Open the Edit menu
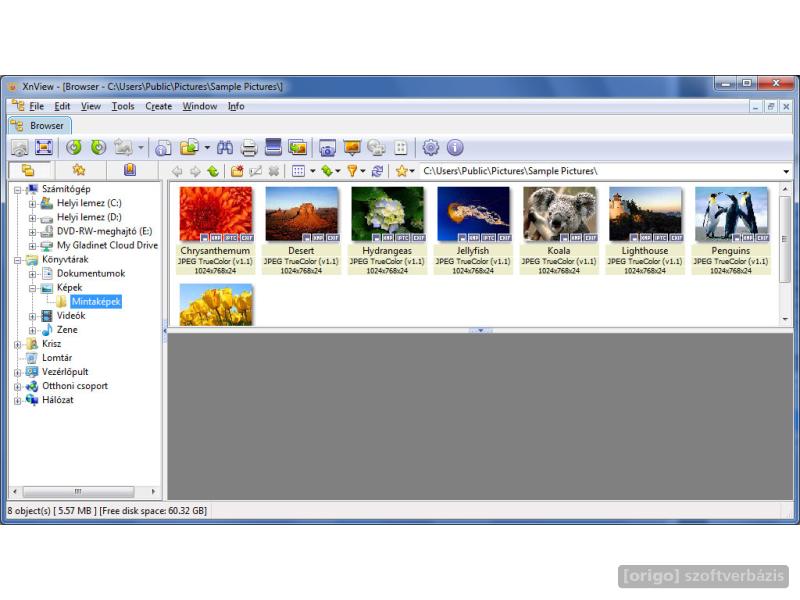 point(62,106)
